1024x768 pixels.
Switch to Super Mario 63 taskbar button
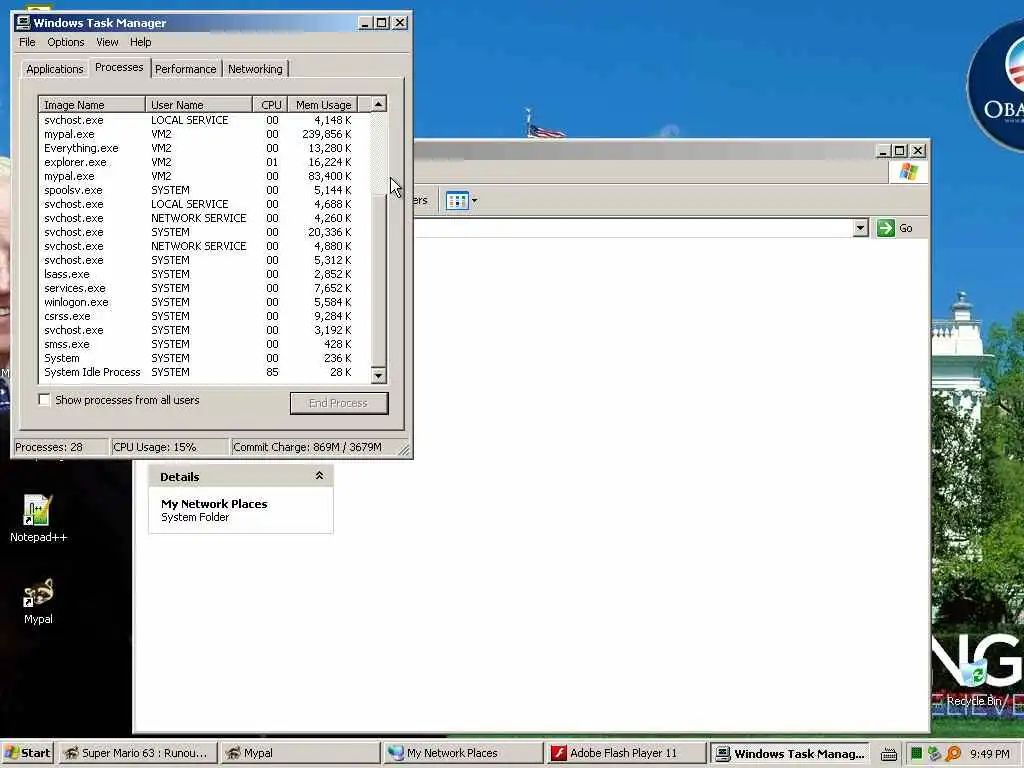click(x=137, y=753)
